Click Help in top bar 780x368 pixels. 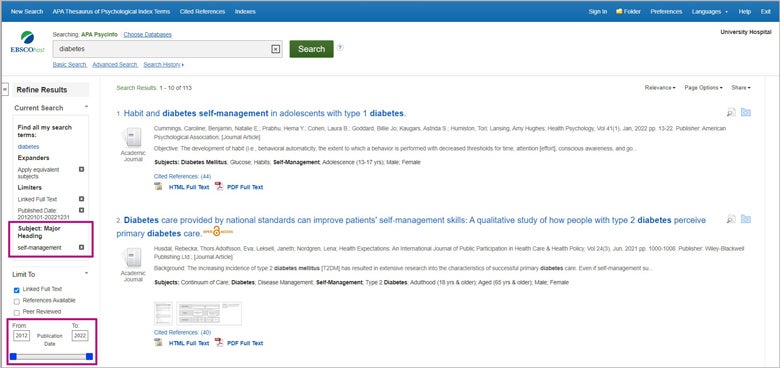(x=745, y=11)
